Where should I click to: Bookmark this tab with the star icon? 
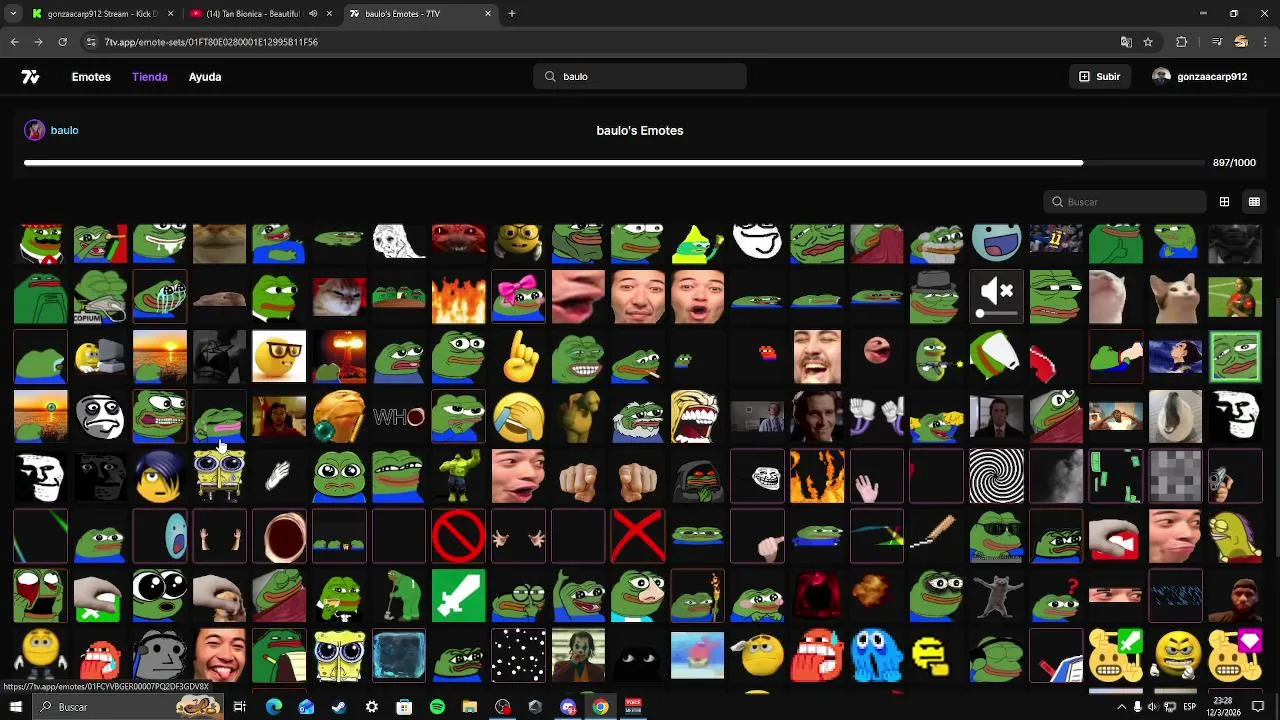[x=1148, y=42]
